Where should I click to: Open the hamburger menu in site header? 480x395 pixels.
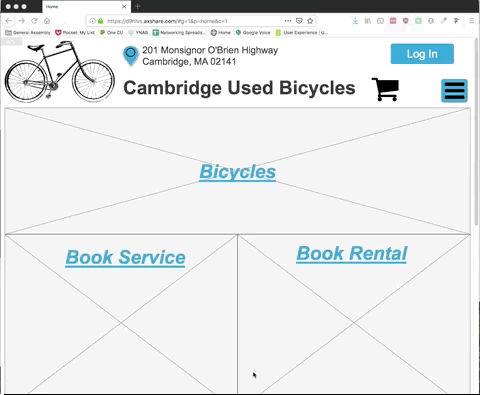(454, 91)
